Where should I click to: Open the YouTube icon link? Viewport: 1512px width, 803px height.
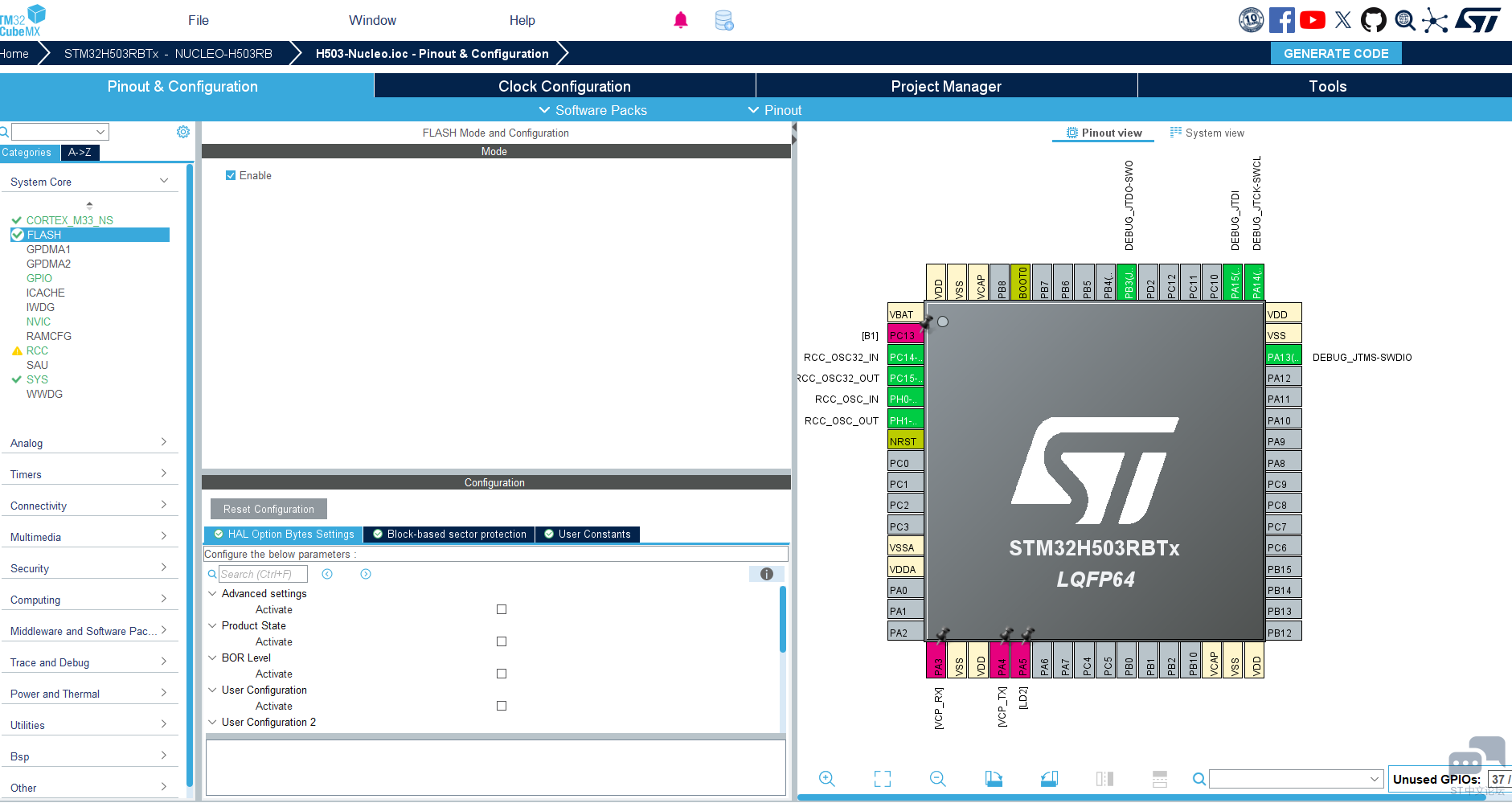(x=1313, y=20)
